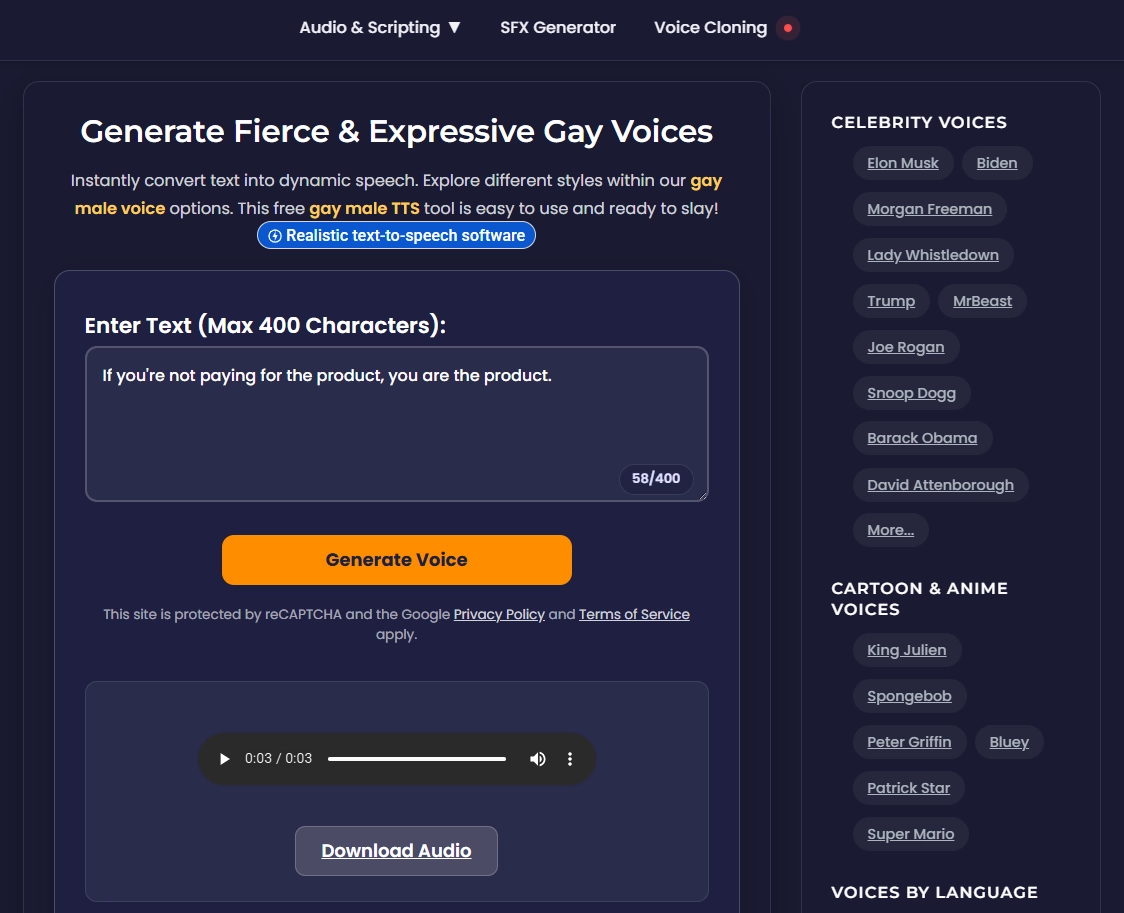
Task: Download the generated audio
Action: tap(396, 851)
